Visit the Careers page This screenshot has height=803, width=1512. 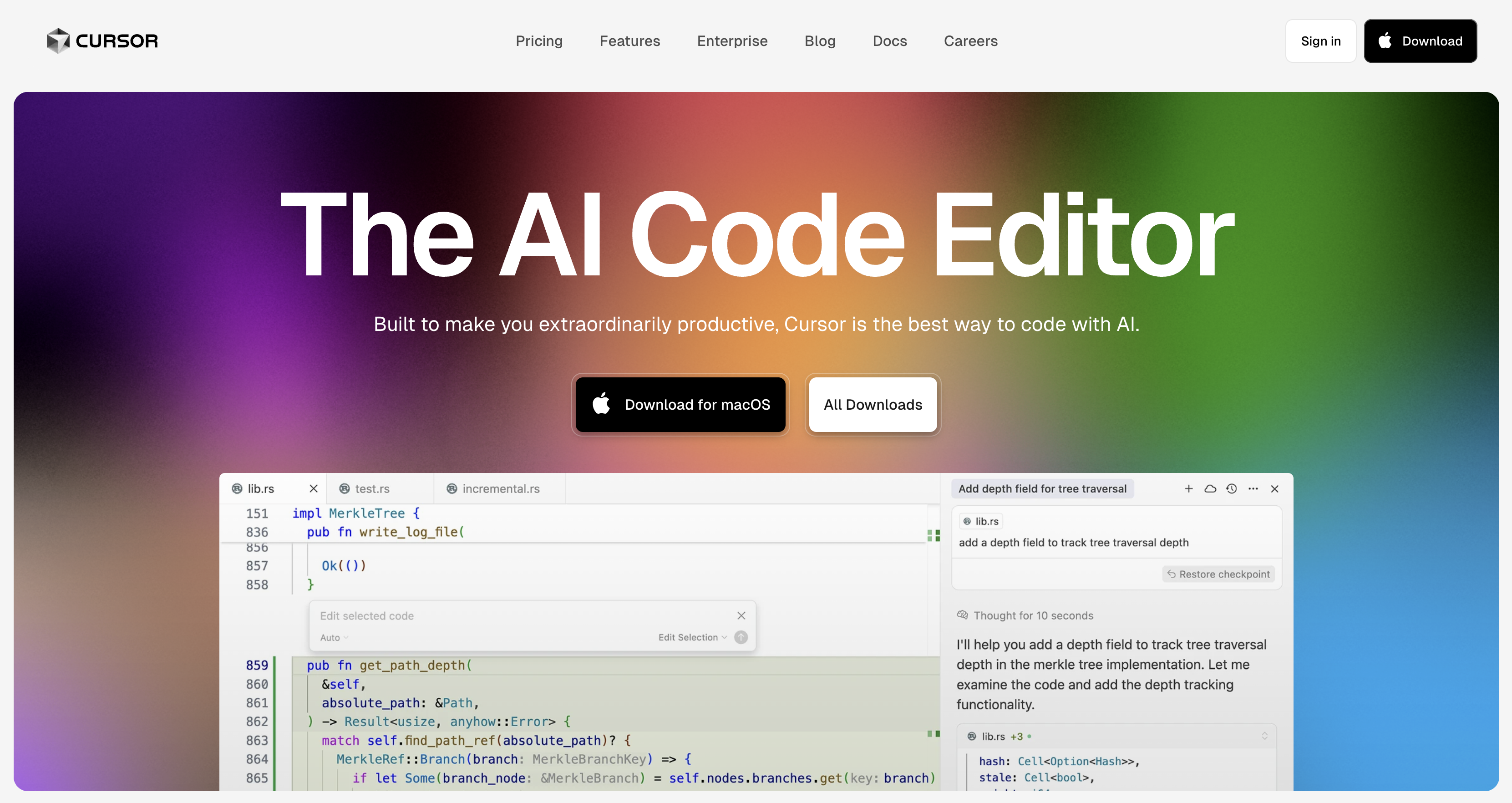[970, 41]
